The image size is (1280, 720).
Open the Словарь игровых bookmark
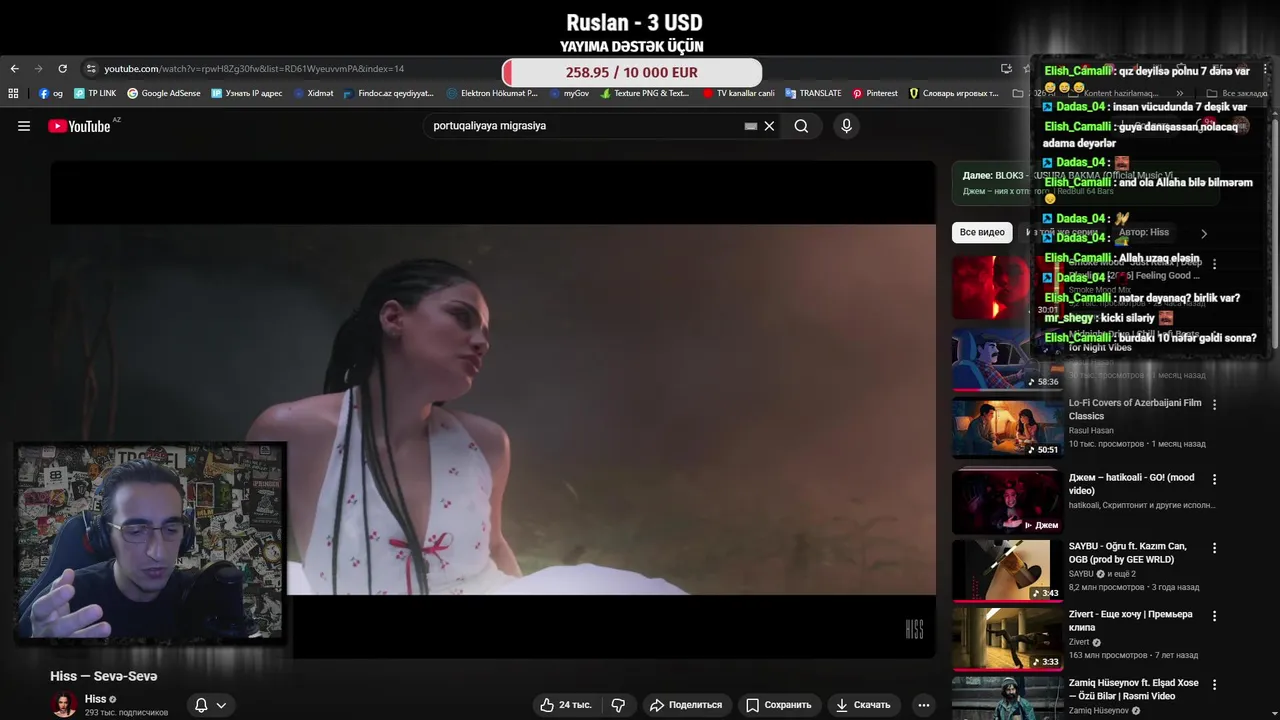tap(954, 93)
